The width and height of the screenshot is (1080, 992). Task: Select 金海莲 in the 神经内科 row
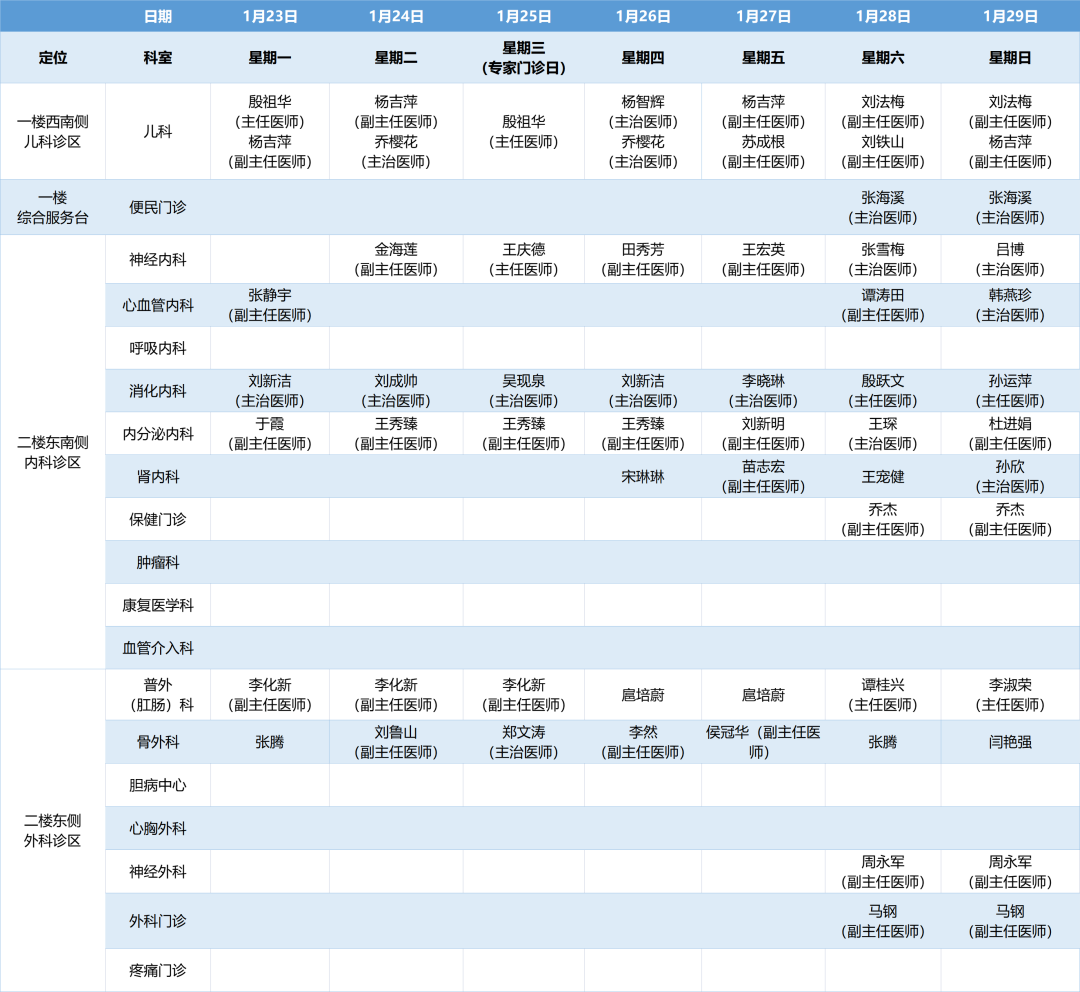(396, 250)
